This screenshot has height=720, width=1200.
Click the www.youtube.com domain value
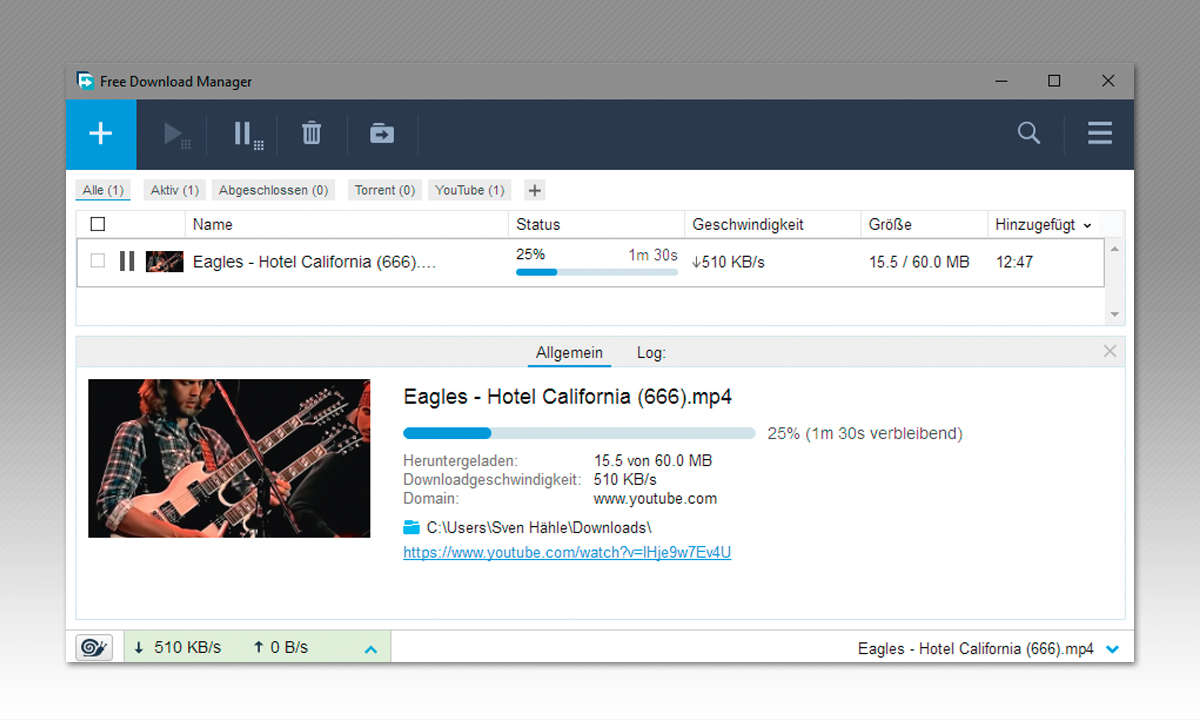click(655, 498)
